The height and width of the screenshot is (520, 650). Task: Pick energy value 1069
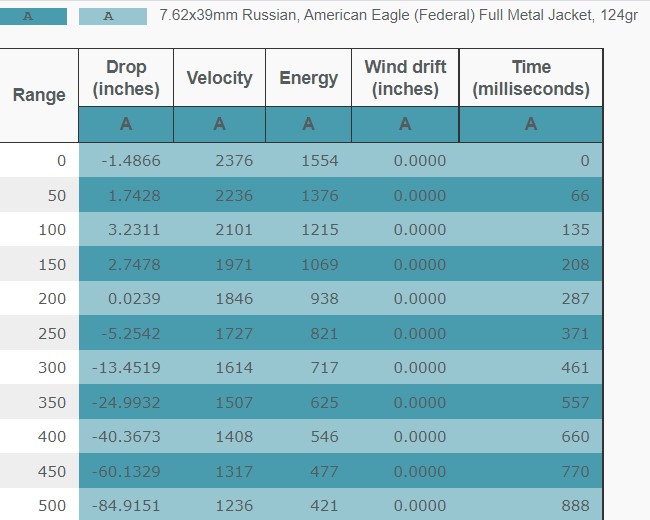[320, 265]
